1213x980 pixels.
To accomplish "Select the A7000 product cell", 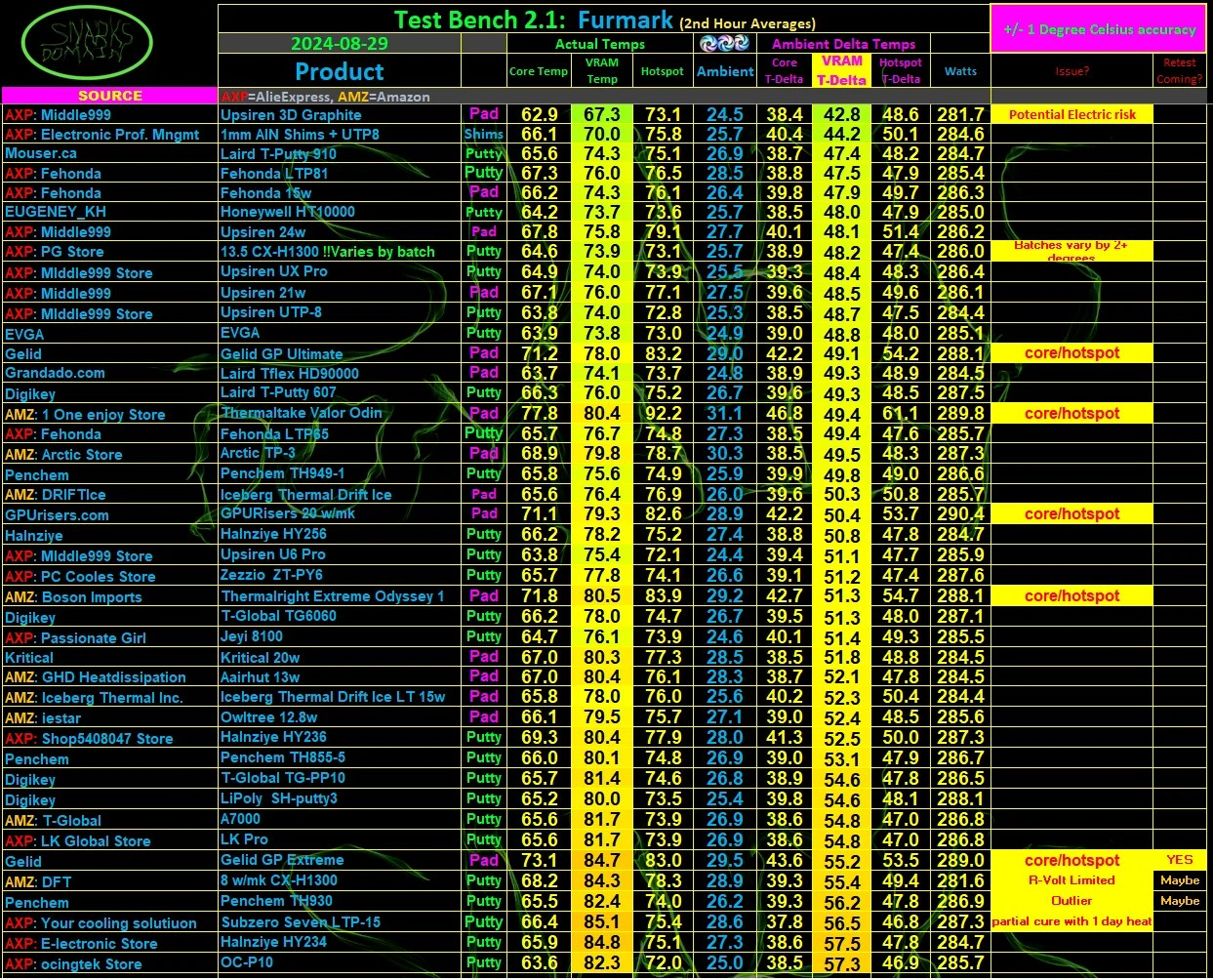I will [x=340, y=819].
